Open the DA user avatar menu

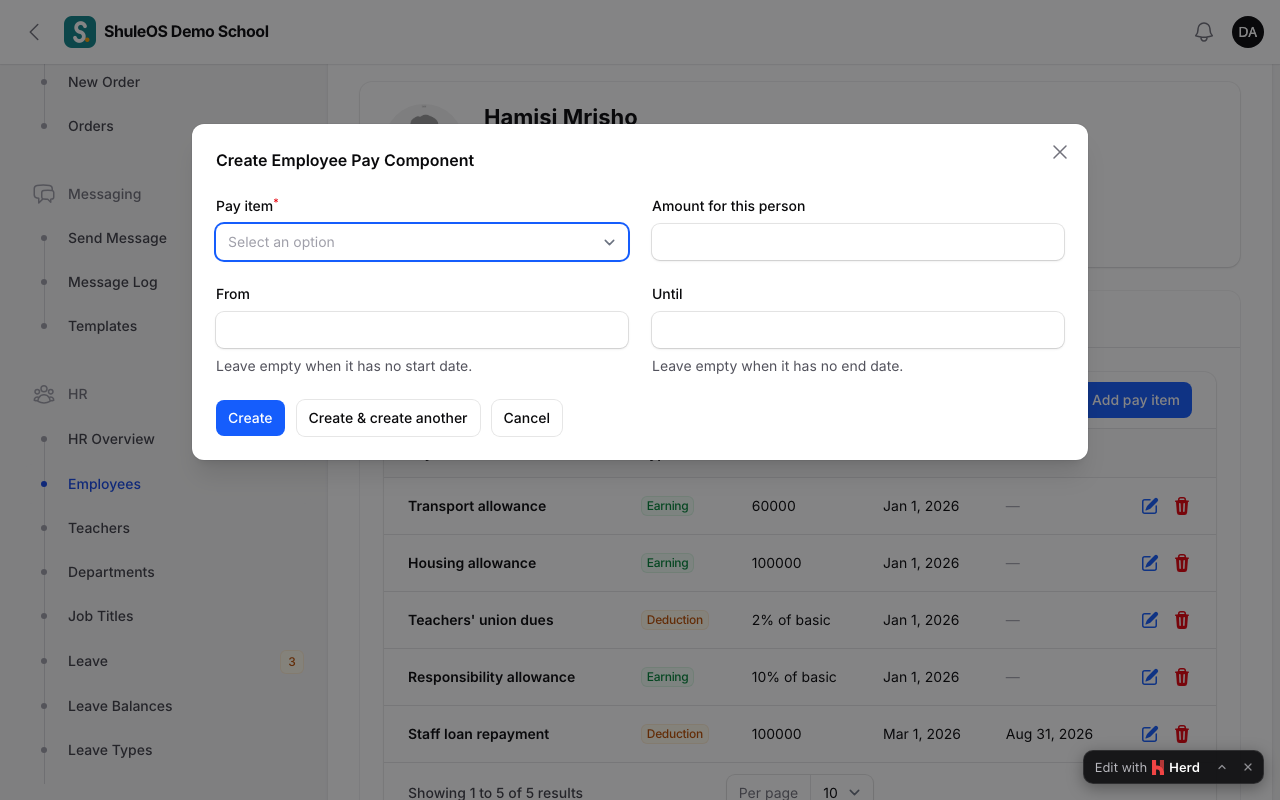click(1248, 32)
